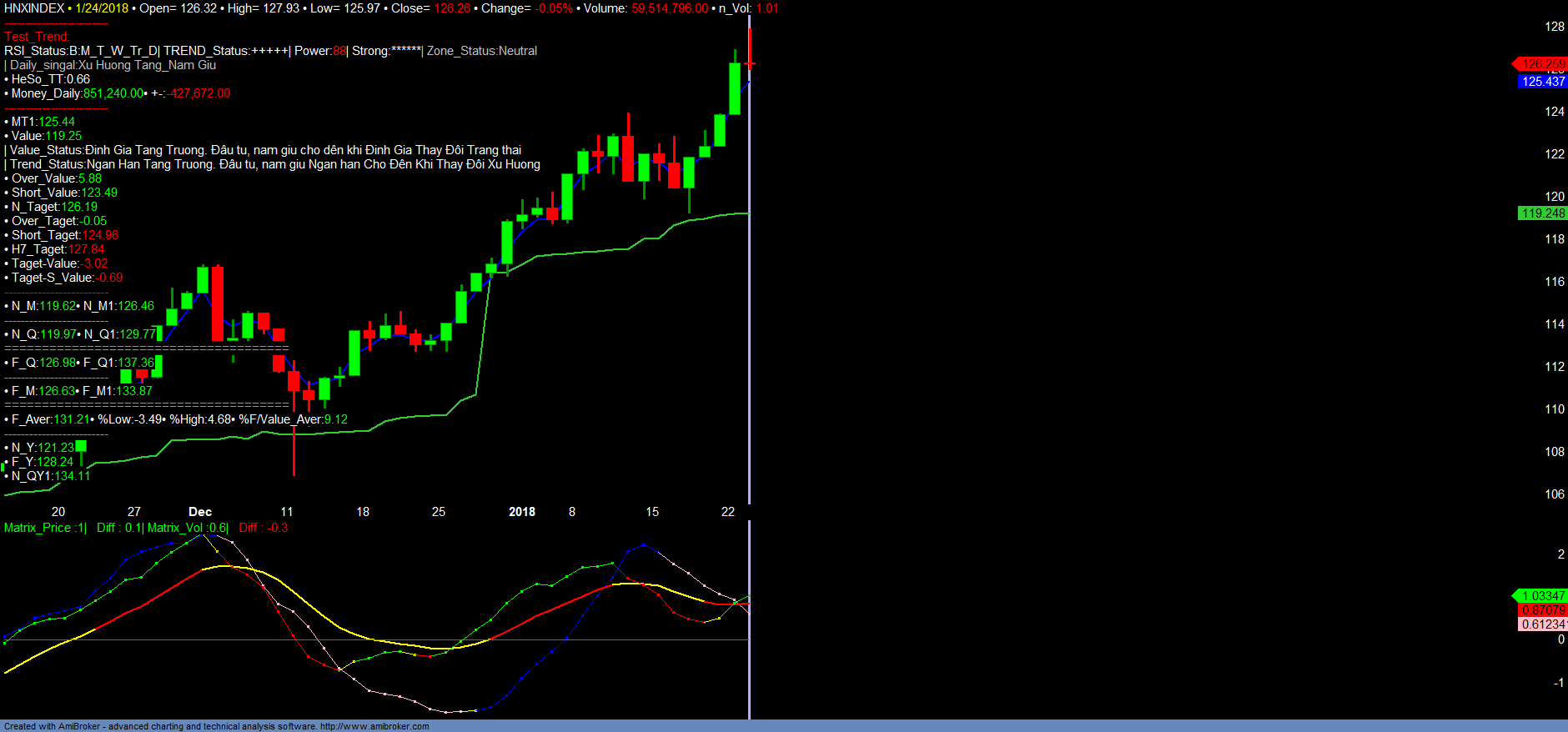This screenshot has height=732, width=1568.
Task: Click the Matrix_Vol label in lower pane
Action: 176,528
